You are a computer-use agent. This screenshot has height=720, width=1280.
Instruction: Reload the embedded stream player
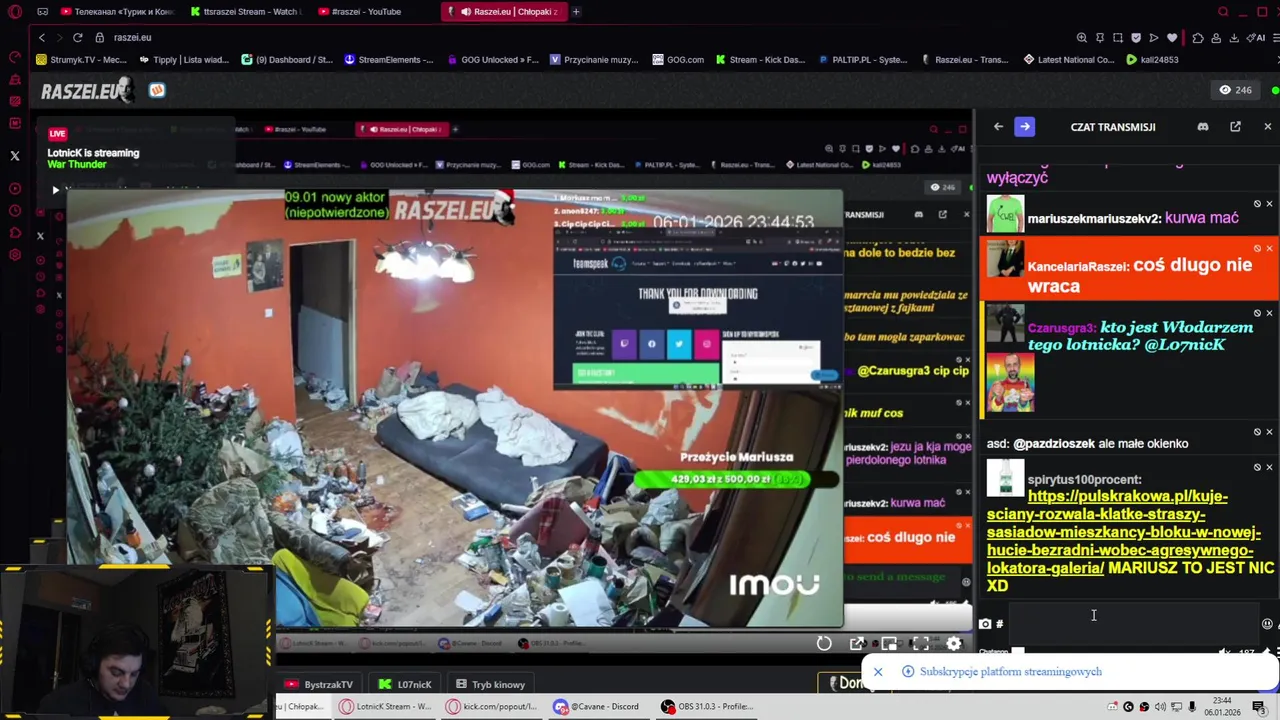click(824, 644)
